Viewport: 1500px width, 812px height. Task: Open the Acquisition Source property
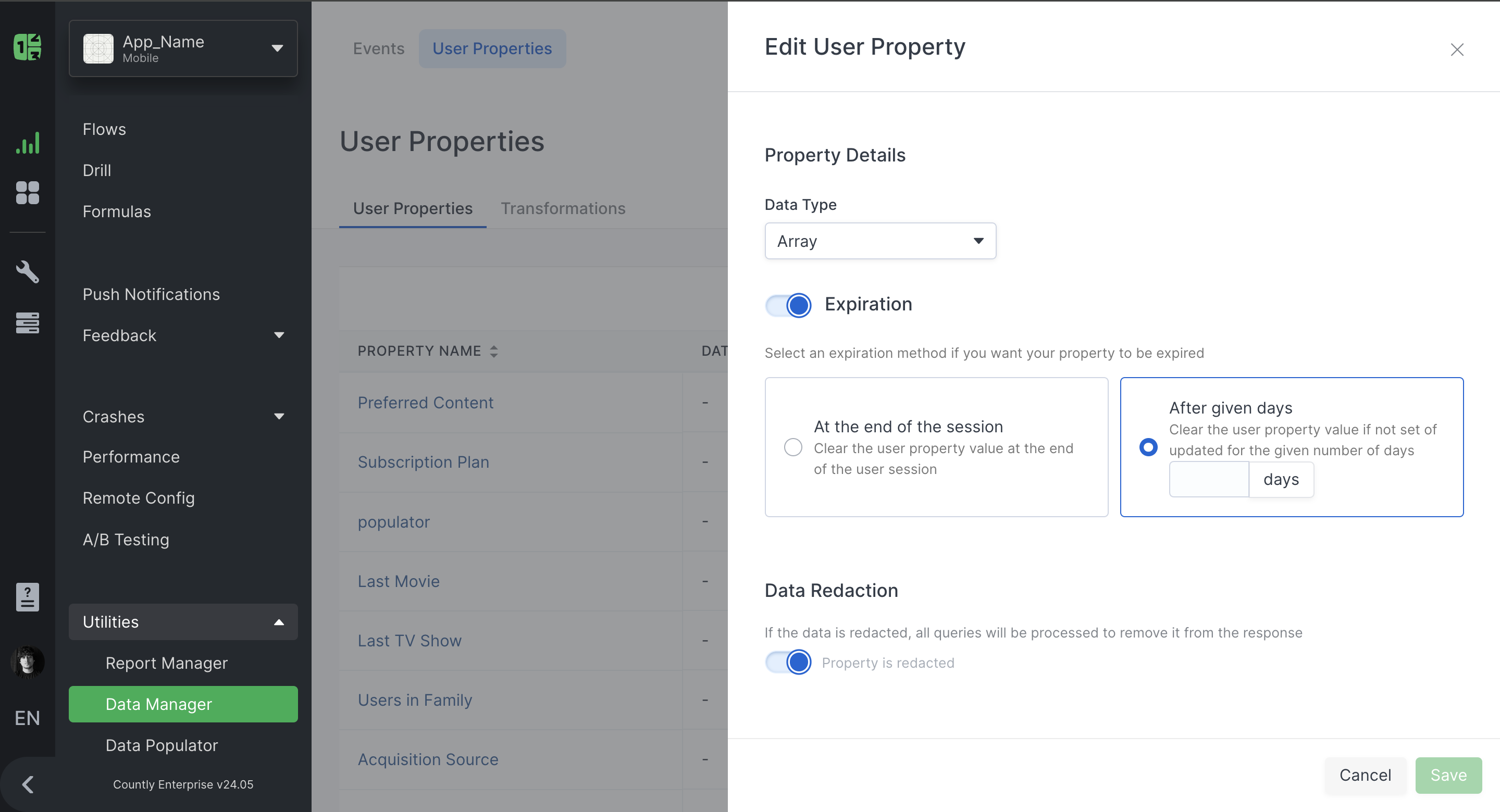click(428, 759)
